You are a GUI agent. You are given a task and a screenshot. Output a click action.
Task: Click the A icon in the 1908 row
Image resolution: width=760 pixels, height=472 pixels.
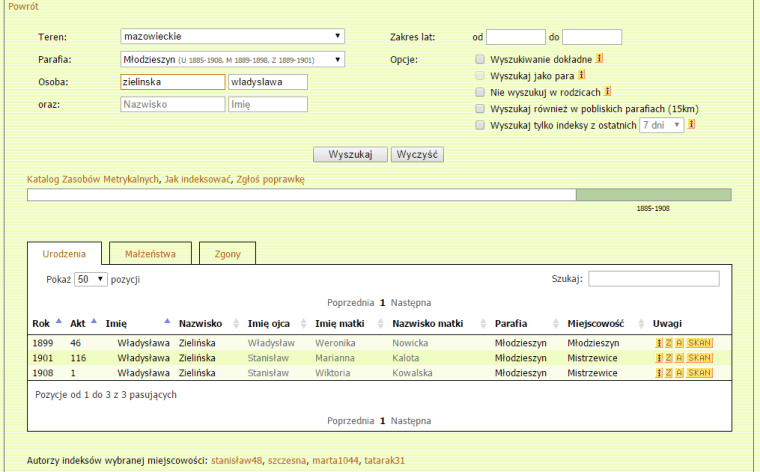click(679, 372)
